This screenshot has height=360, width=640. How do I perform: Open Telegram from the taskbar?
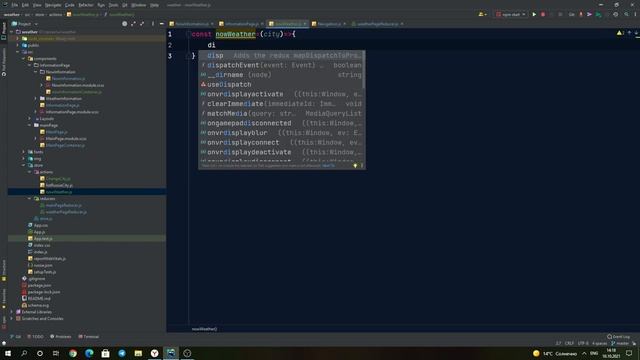[122, 353]
